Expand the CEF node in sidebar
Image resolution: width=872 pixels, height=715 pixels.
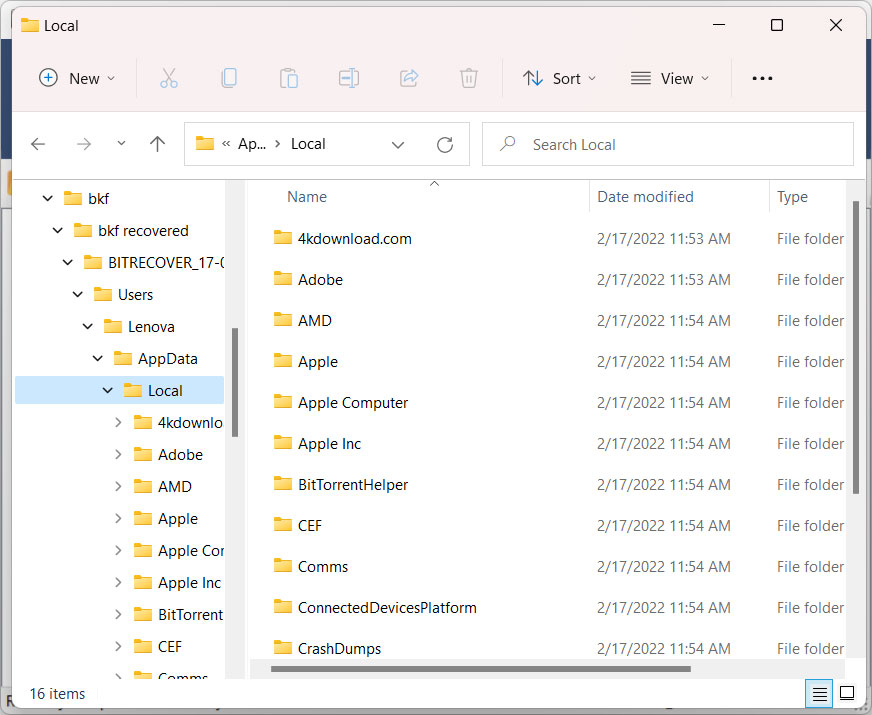point(118,646)
